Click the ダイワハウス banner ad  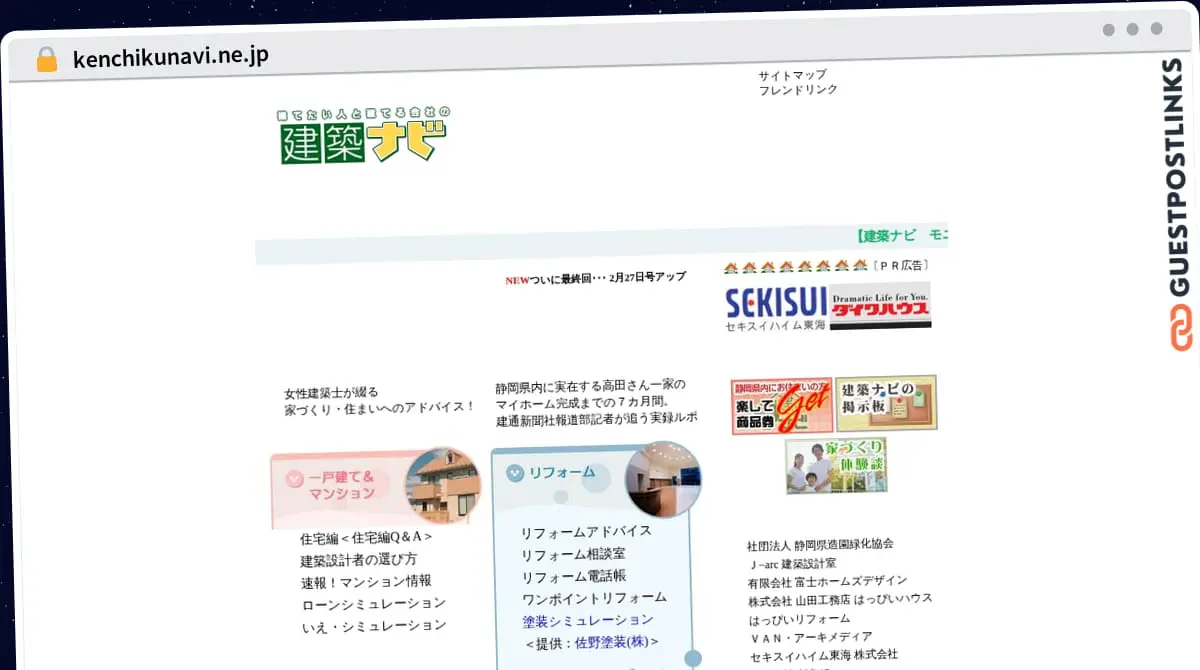pyautogui.click(x=880, y=305)
